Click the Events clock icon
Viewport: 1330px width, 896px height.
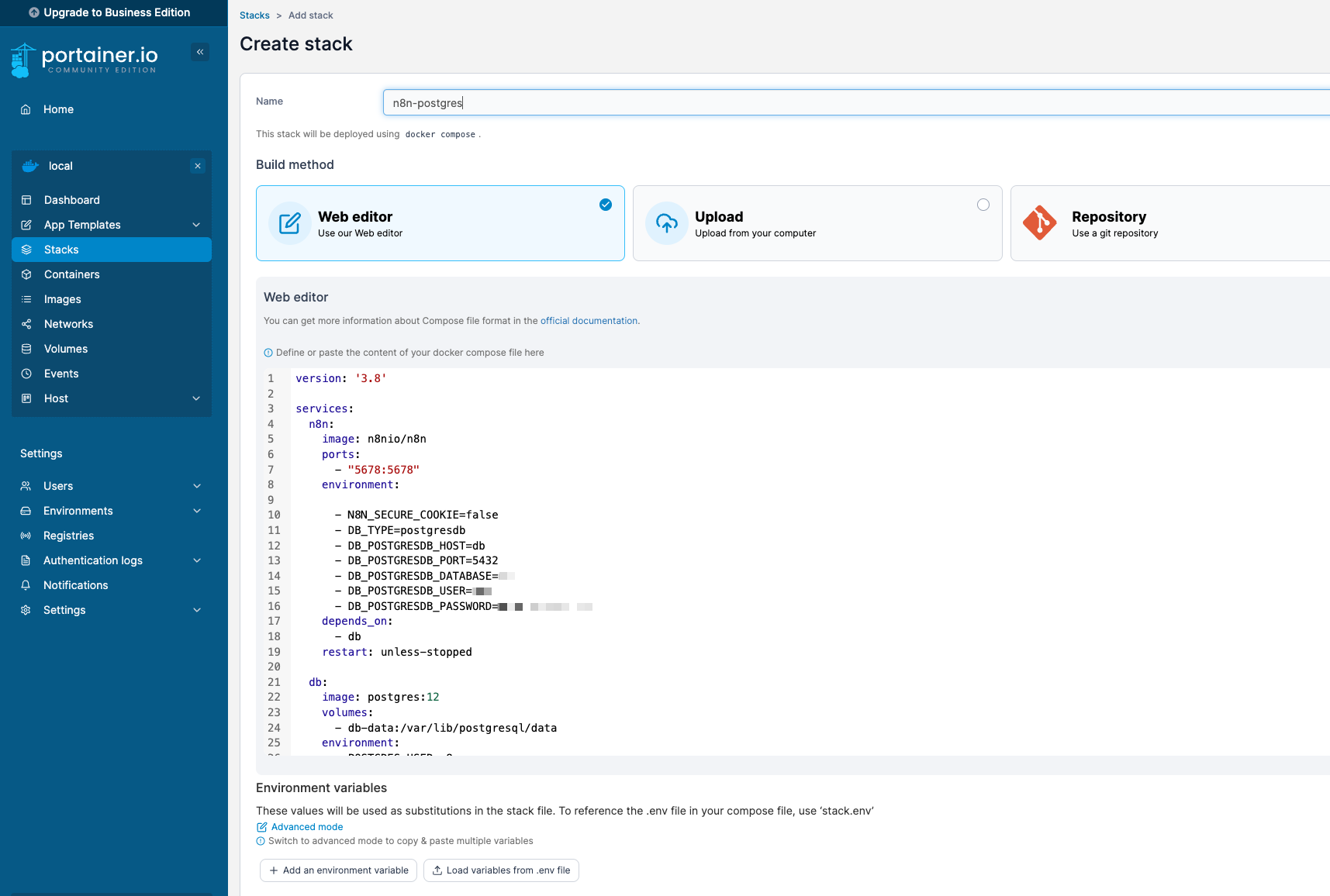point(26,374)
